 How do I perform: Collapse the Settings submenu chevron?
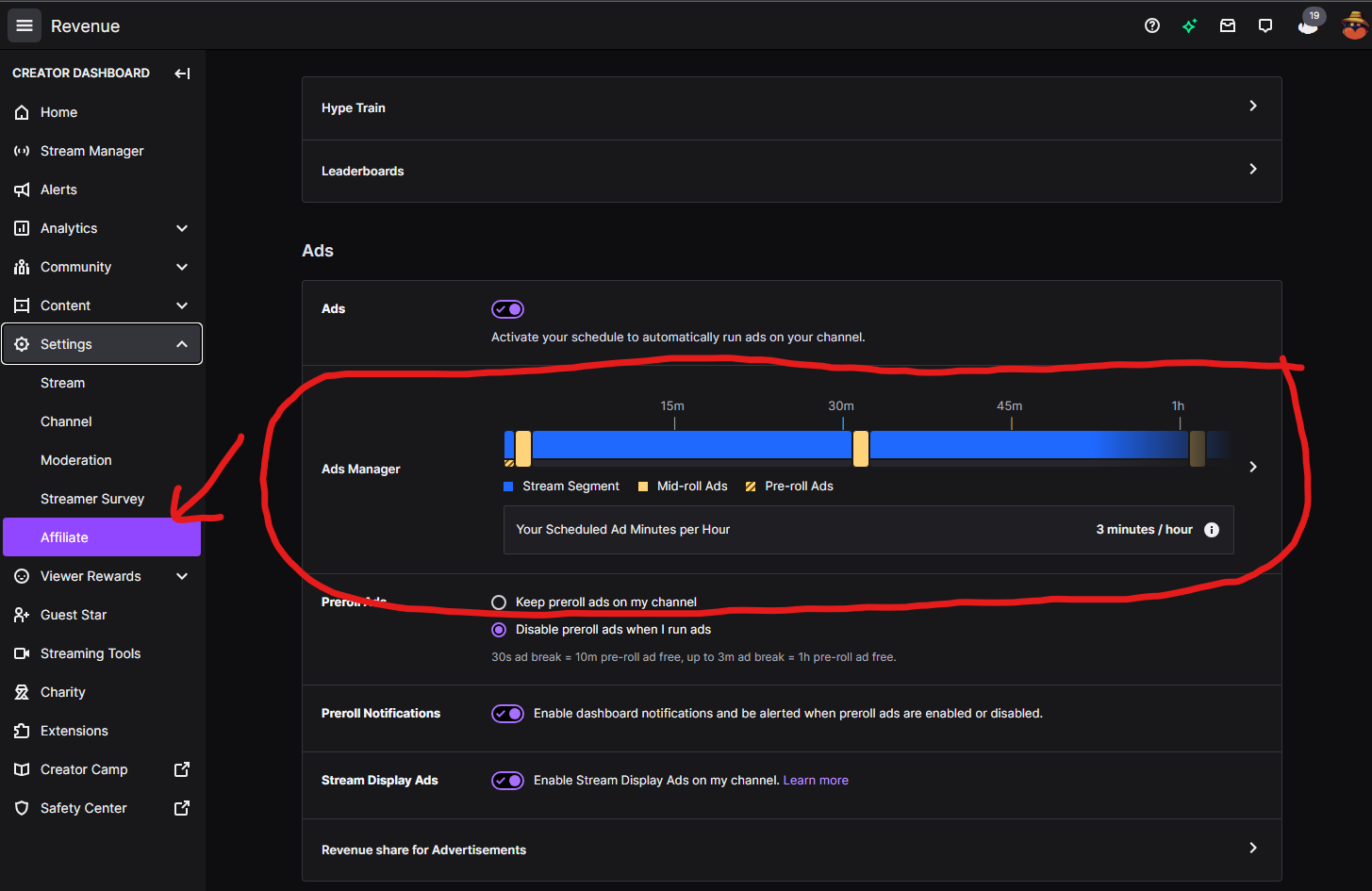pyautogui.click(x=182, y=344)
